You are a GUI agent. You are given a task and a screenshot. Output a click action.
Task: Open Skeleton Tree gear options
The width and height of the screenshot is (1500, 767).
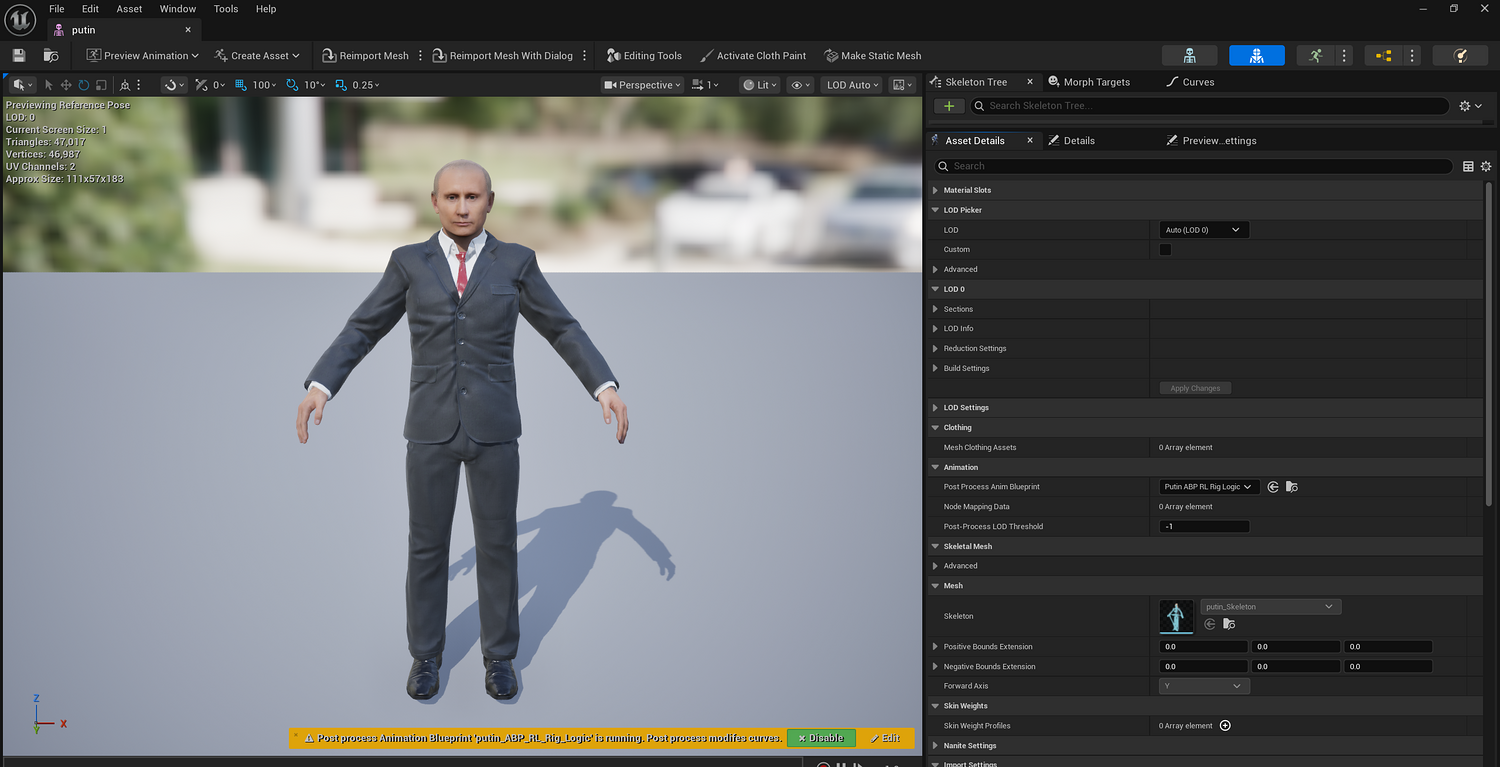pos(1470,106)
